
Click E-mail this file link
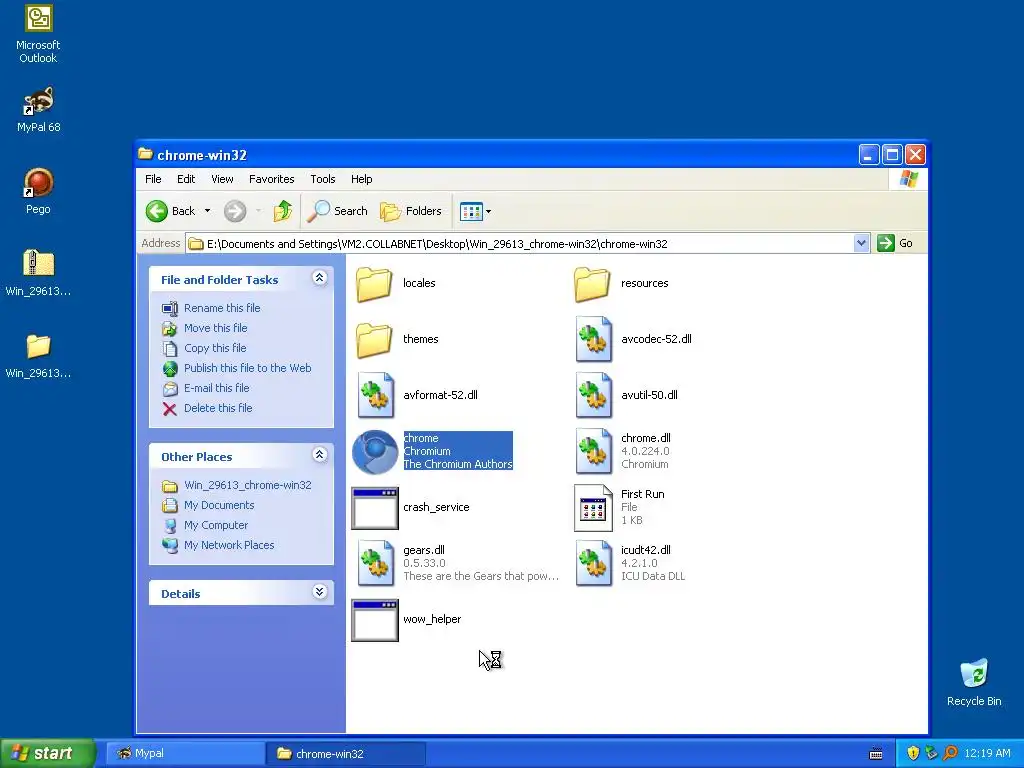tap(217, 388)
